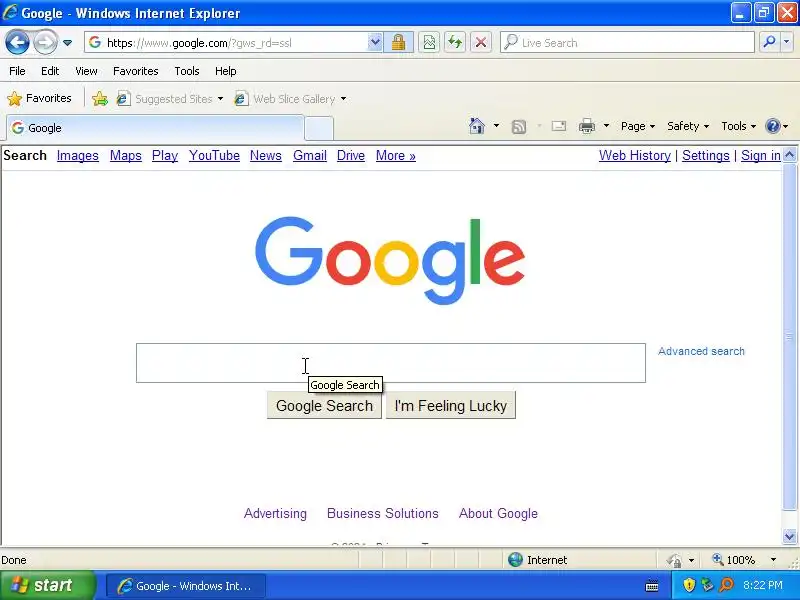
Task: Click the Home icon in command bar
Action: (477, 126)
